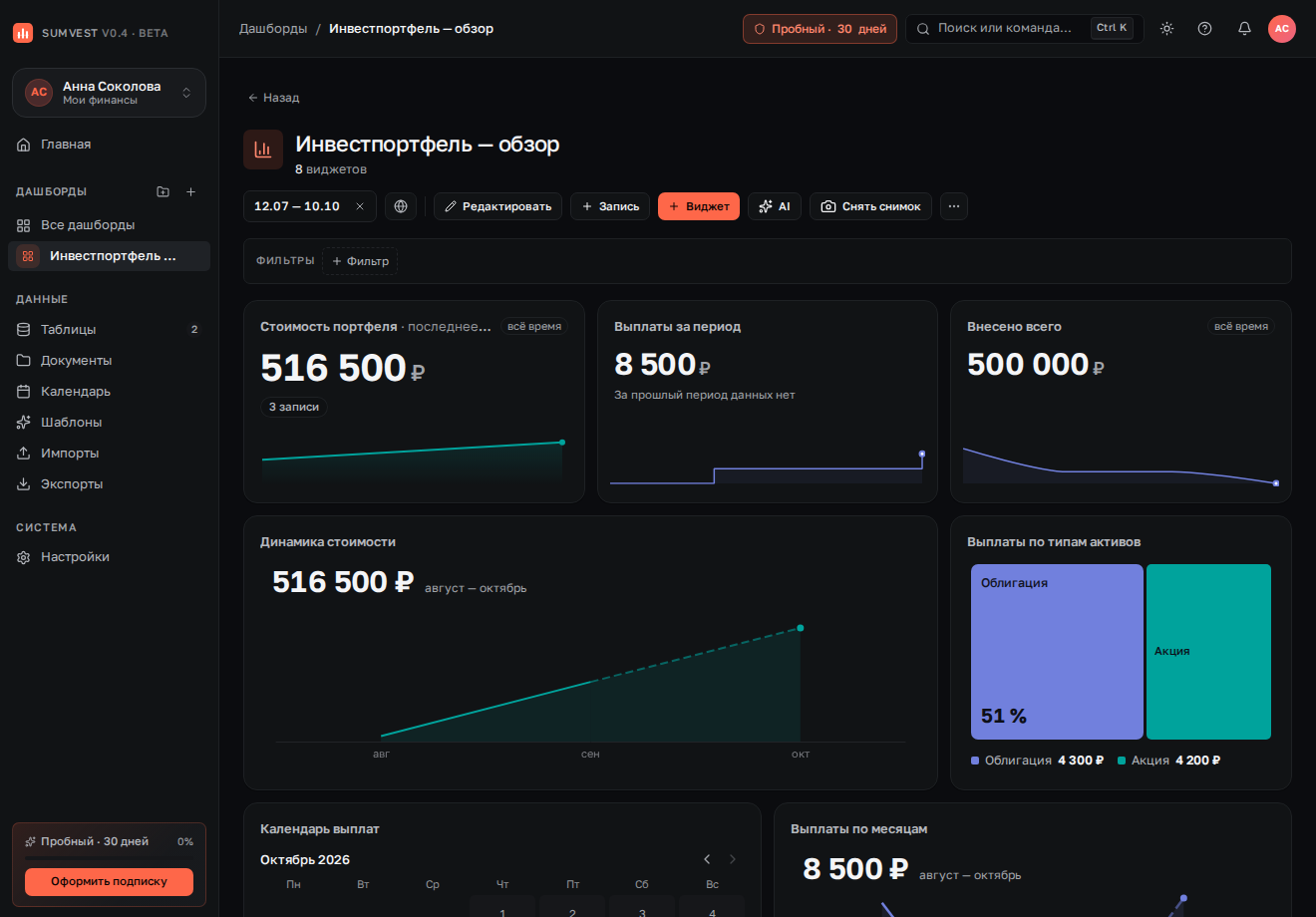The image size is (1316, 917).
Task: Click the AI sparkle button
Action: (775, 206)
